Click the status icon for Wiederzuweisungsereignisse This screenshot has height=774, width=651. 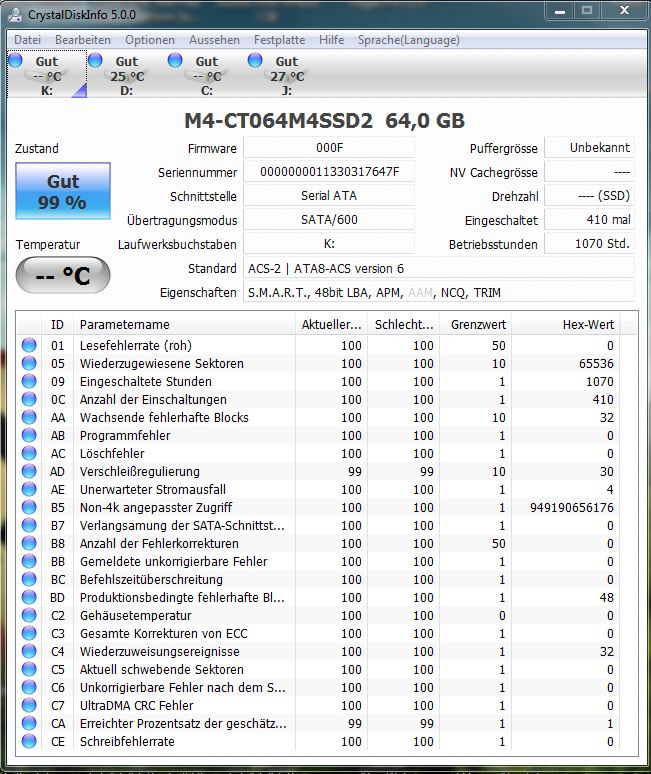(x=29, y=651)
